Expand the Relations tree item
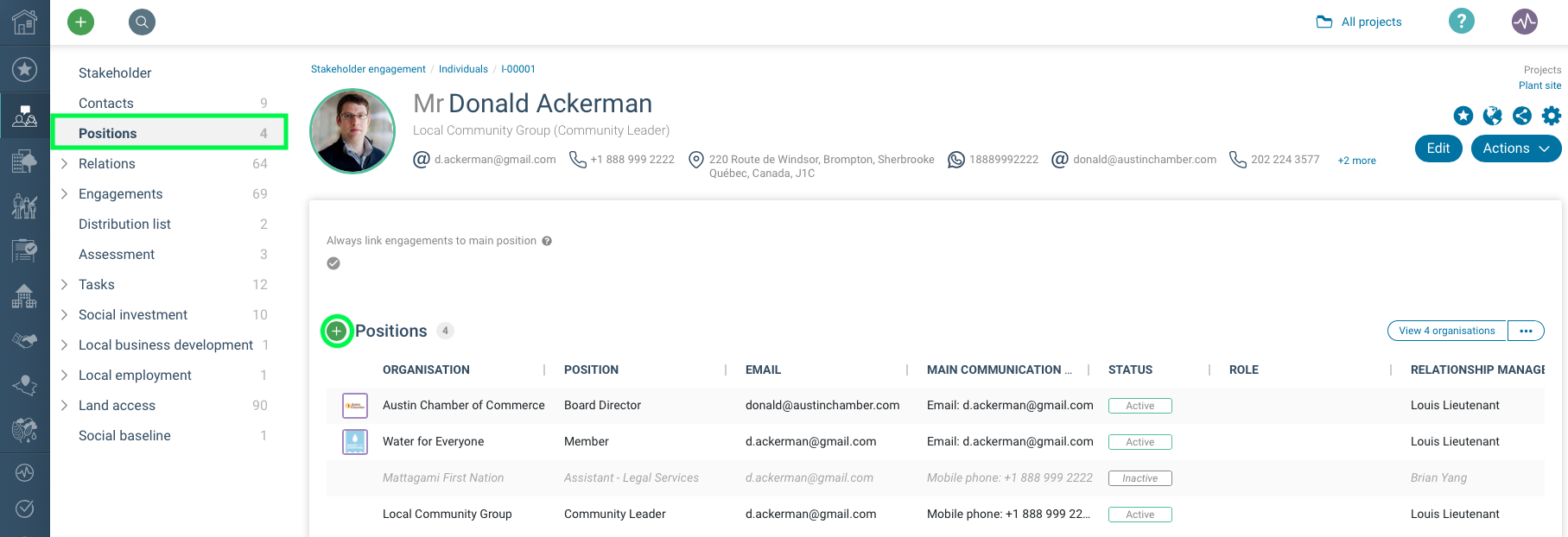Screen dimensions: 1568x537 pyautogui.click(x=64, y=163)
